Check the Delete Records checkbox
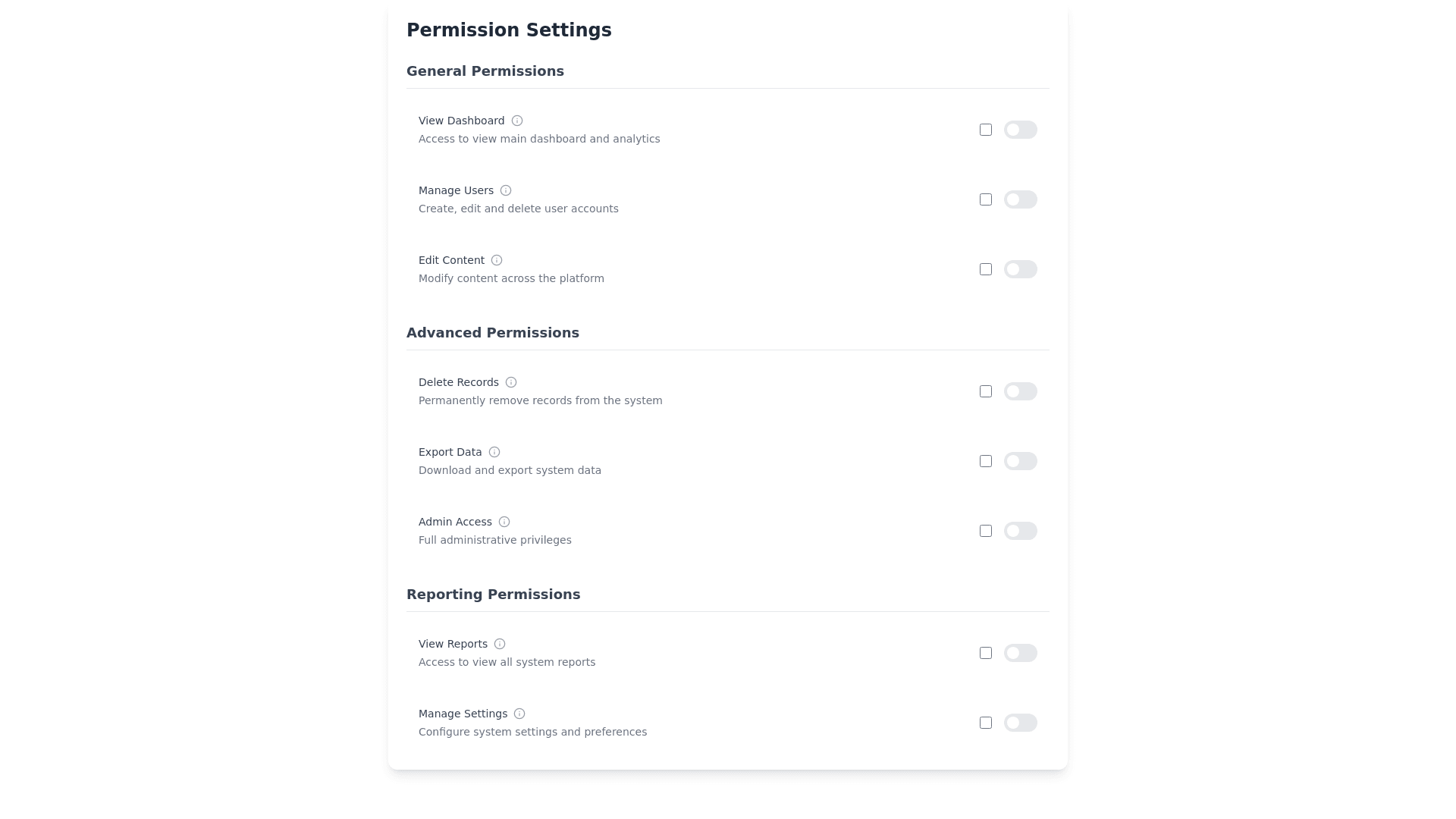Viewport: 1456px width, 819px height. (986, 391)
